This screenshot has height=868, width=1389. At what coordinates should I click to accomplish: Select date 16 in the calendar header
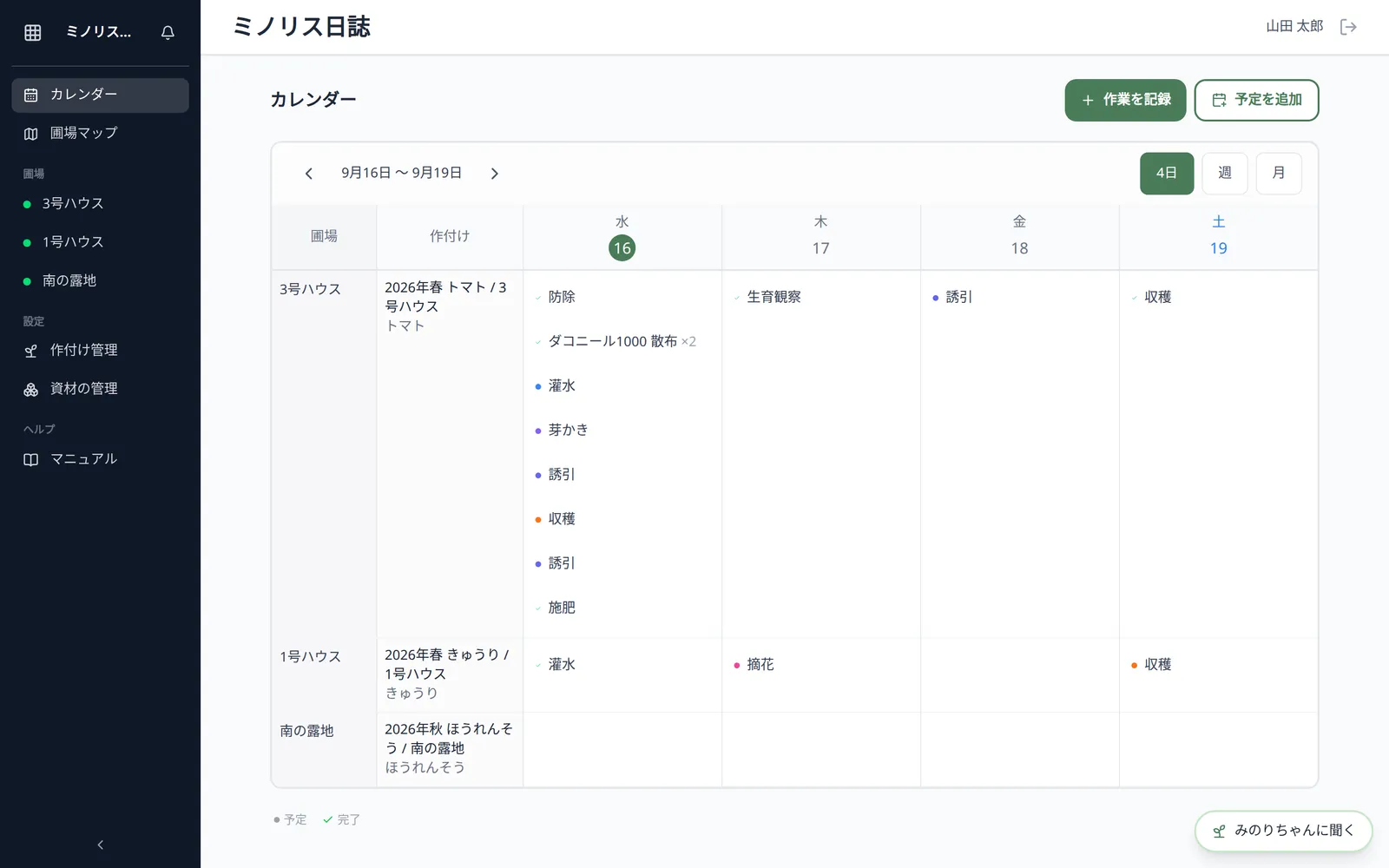622,248
